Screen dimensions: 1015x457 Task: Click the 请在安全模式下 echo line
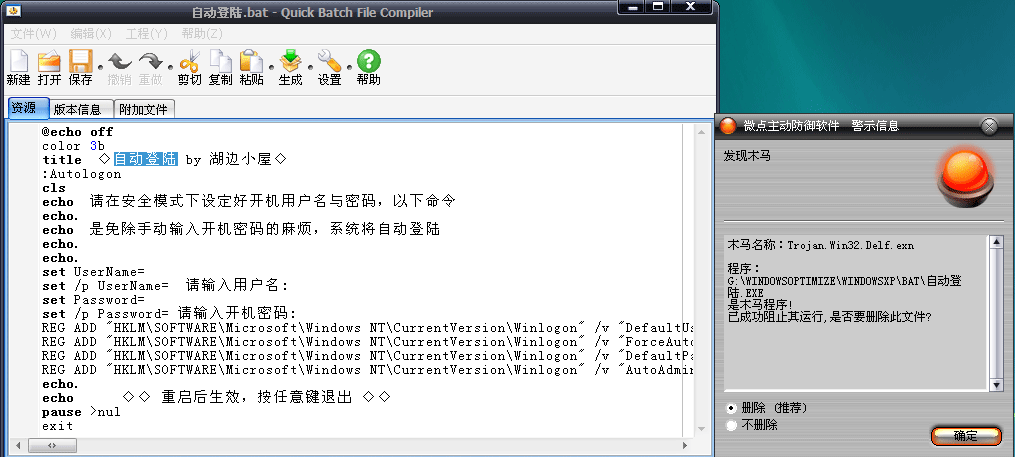click(249, 201)
